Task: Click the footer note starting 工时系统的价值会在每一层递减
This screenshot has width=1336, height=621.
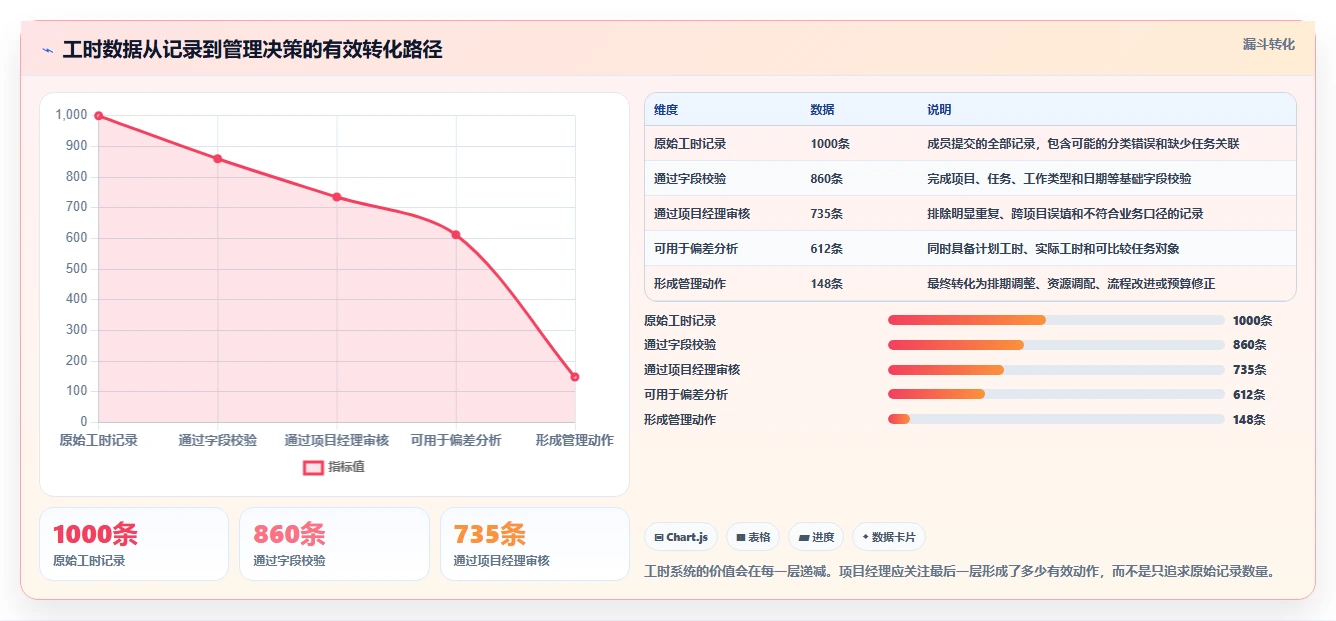Action: 960,572
